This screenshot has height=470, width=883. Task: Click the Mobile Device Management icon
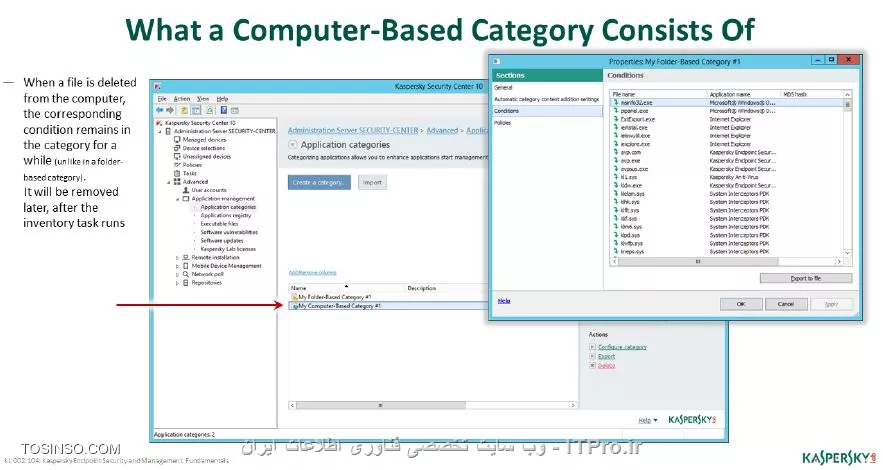[x=186, y=266]
